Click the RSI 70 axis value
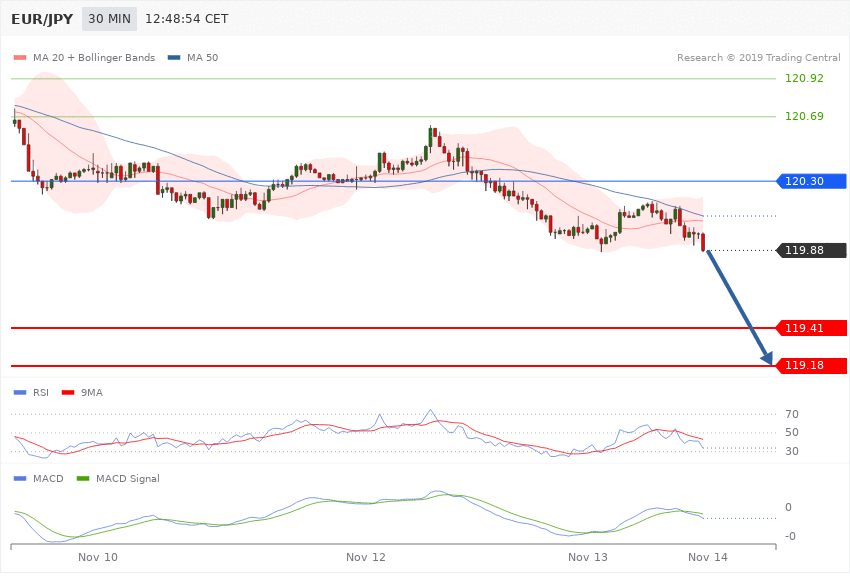This screenshot has width=850, height=576. point(791,414)
